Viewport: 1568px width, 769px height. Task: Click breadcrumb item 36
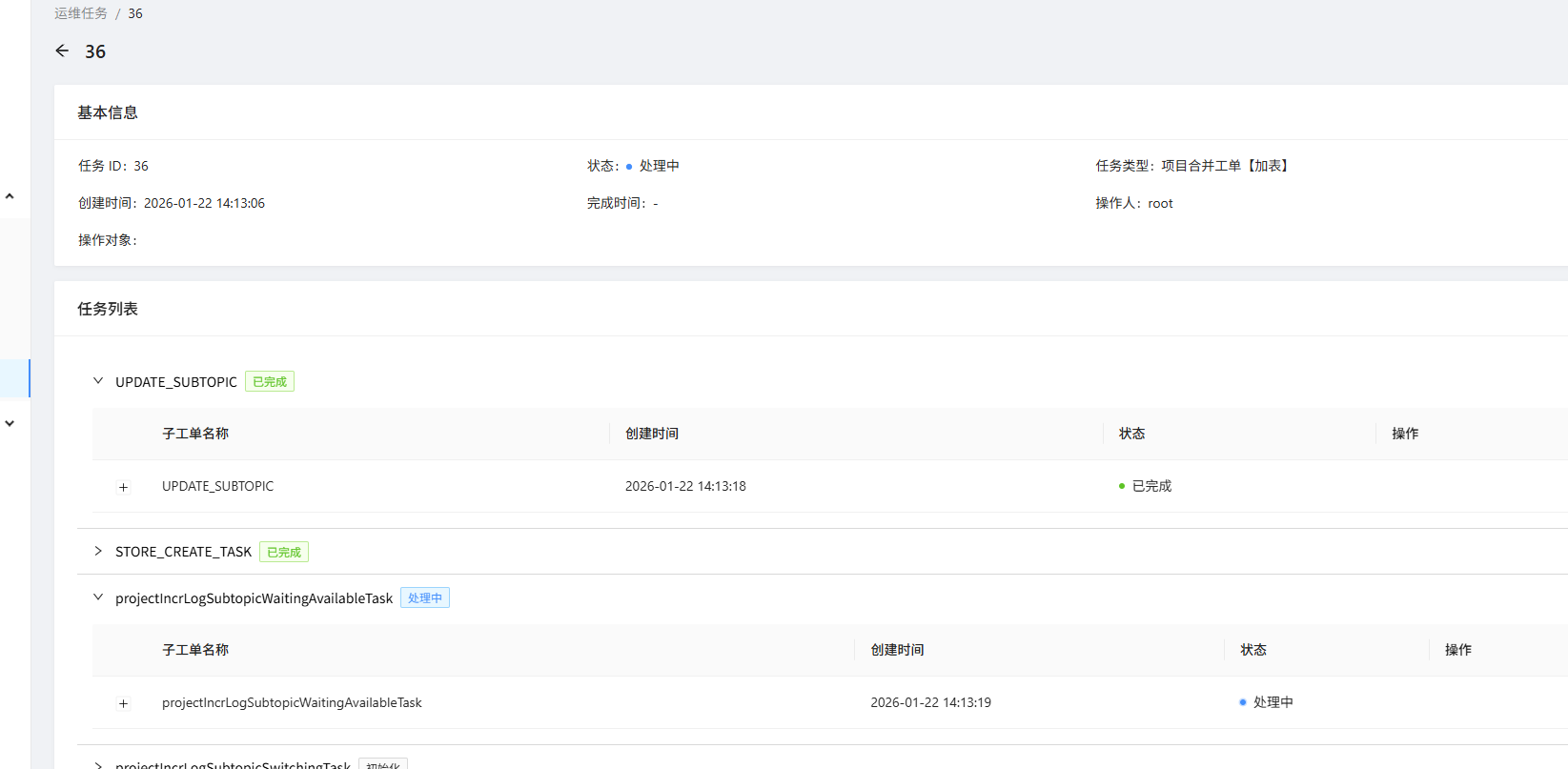pyautogui.click(x=135, y=13)
